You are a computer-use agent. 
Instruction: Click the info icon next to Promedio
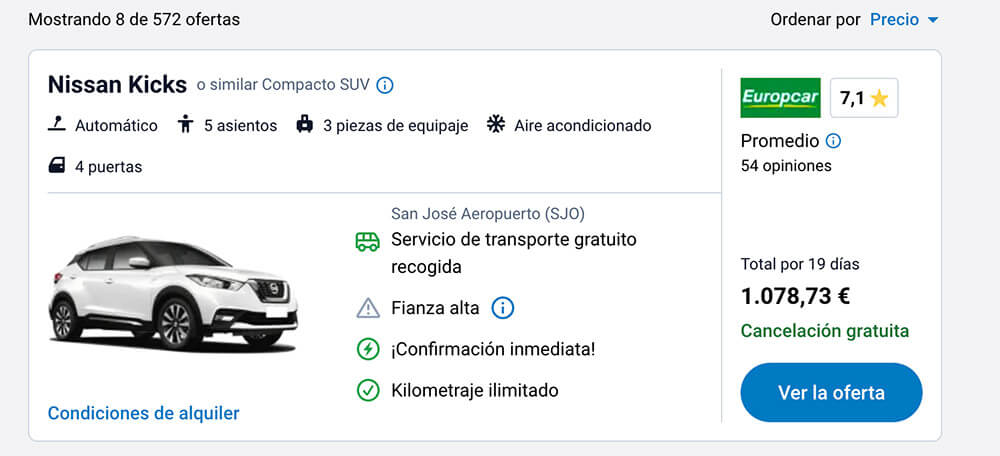tap(833, 141)
